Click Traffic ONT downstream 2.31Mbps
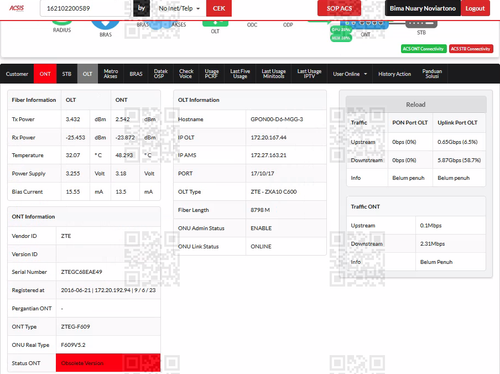The width and height of the screenshot is (500, 374). pos(432,244)
